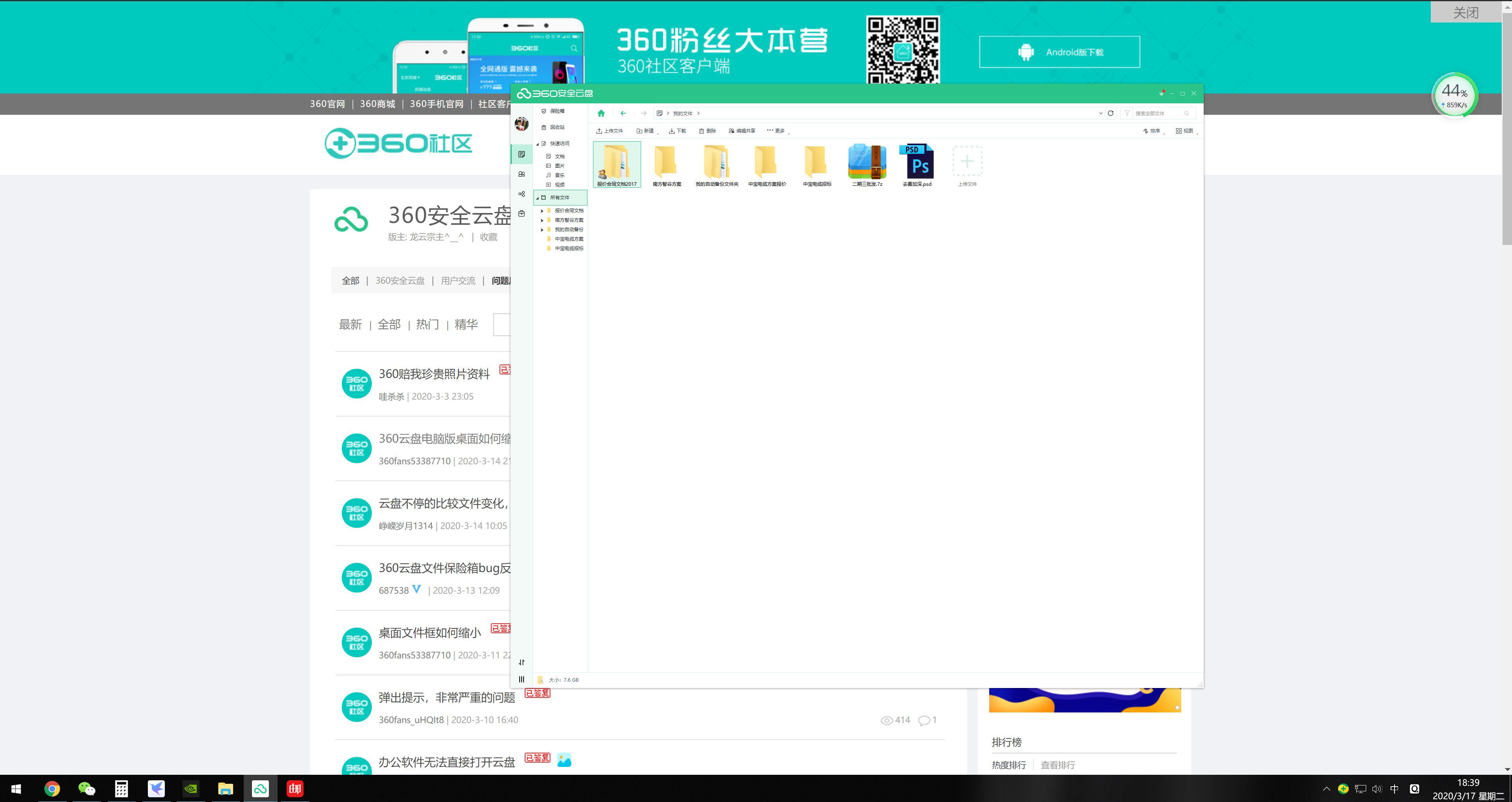Open address bar history dropdown arrow
1512x802 pixels.
[1100, 113]
